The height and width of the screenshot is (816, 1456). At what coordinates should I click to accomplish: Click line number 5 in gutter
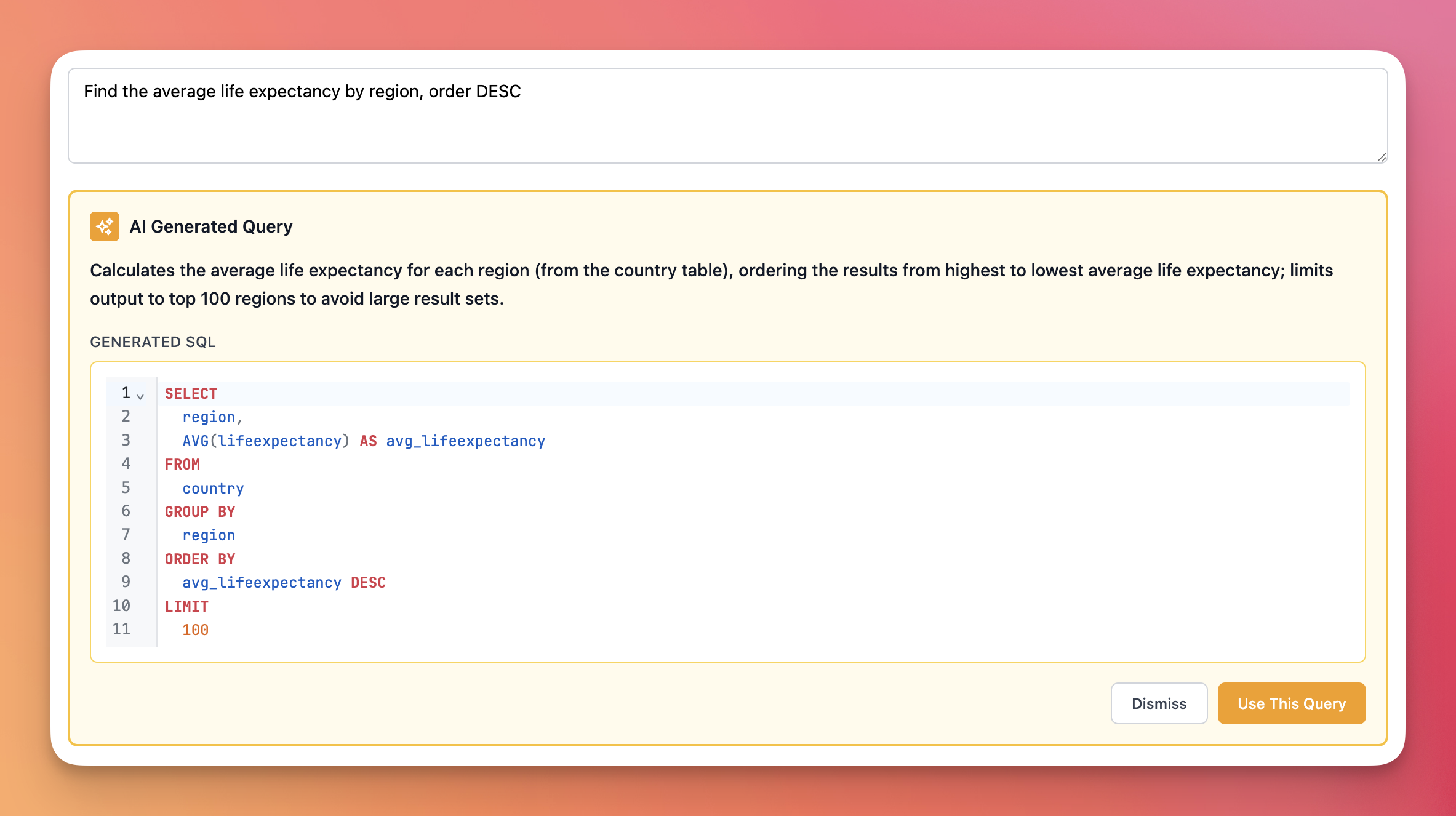coord(126,488)
